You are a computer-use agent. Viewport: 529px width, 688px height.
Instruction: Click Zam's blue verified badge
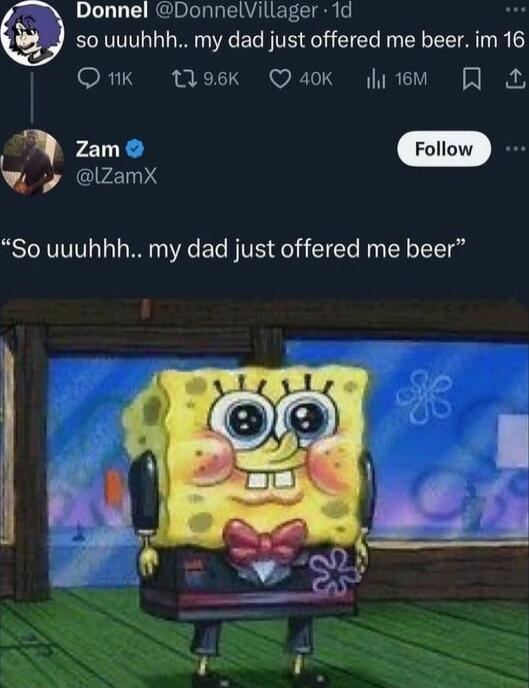[x=135, y=149]
